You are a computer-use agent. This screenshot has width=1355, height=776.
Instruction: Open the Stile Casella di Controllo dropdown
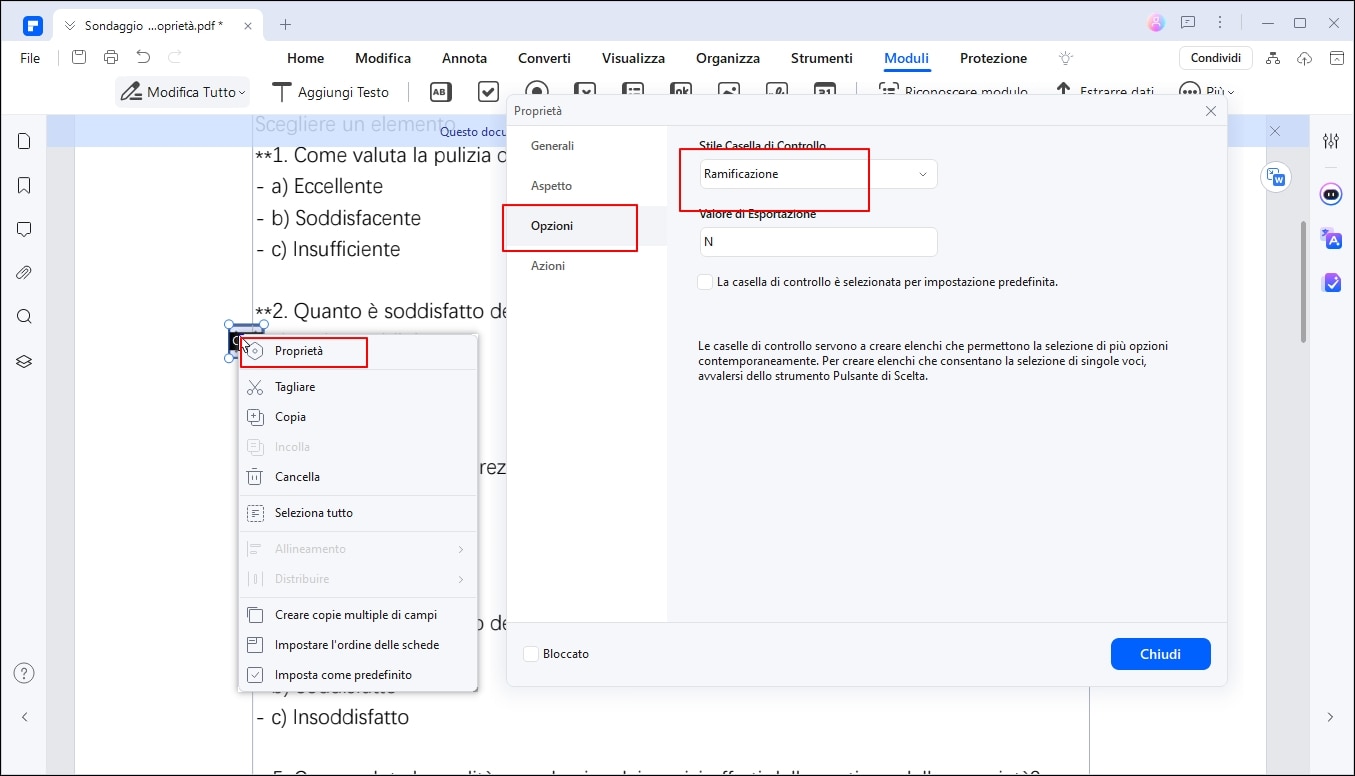click(x=819, y=174)
